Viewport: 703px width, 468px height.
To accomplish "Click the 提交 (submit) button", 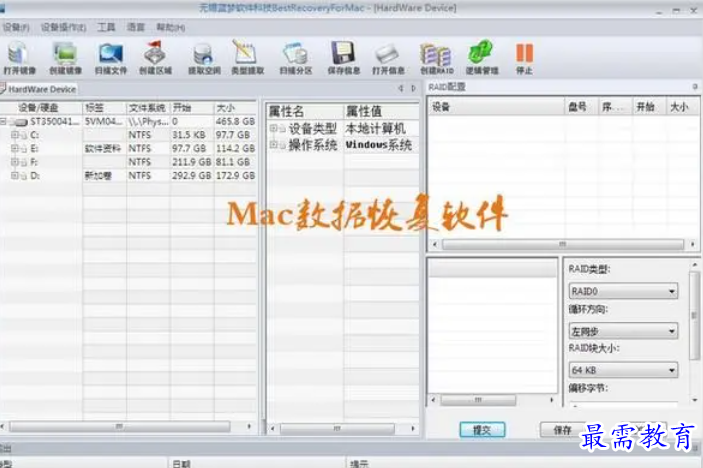I will (482, 430).
